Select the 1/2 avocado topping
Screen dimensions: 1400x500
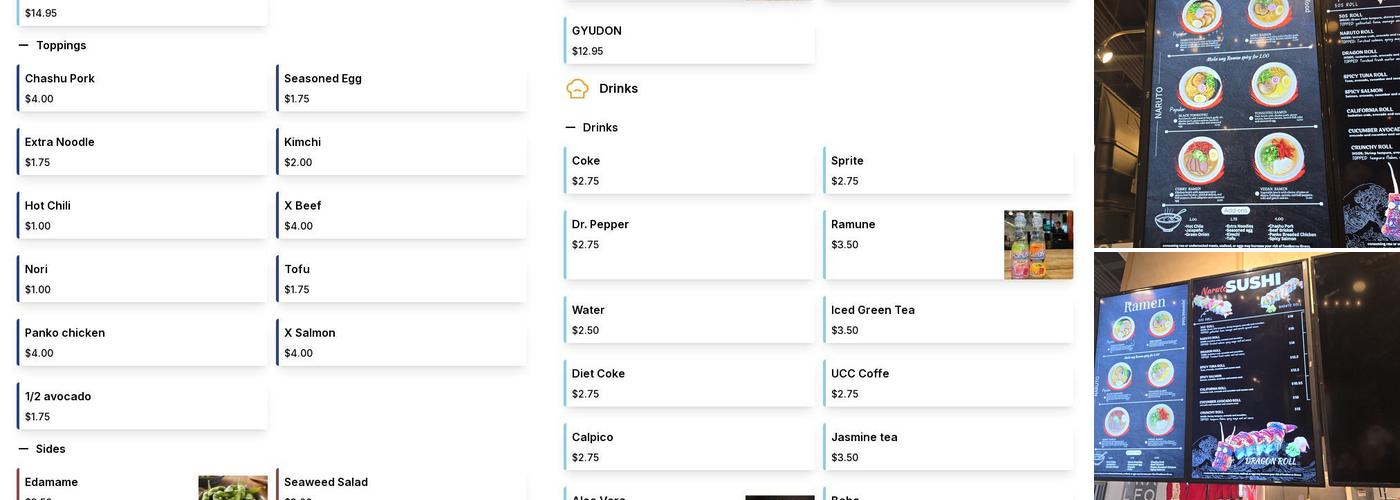tap(142, 406)
